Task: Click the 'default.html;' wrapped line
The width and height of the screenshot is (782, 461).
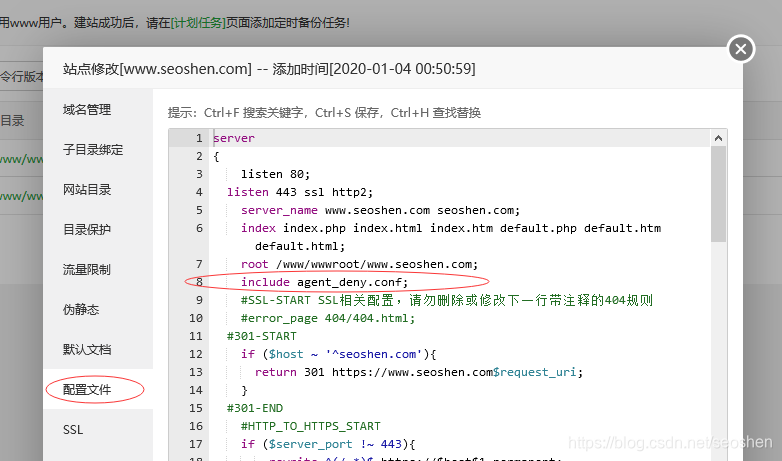Action: click(x=300, y=246)
